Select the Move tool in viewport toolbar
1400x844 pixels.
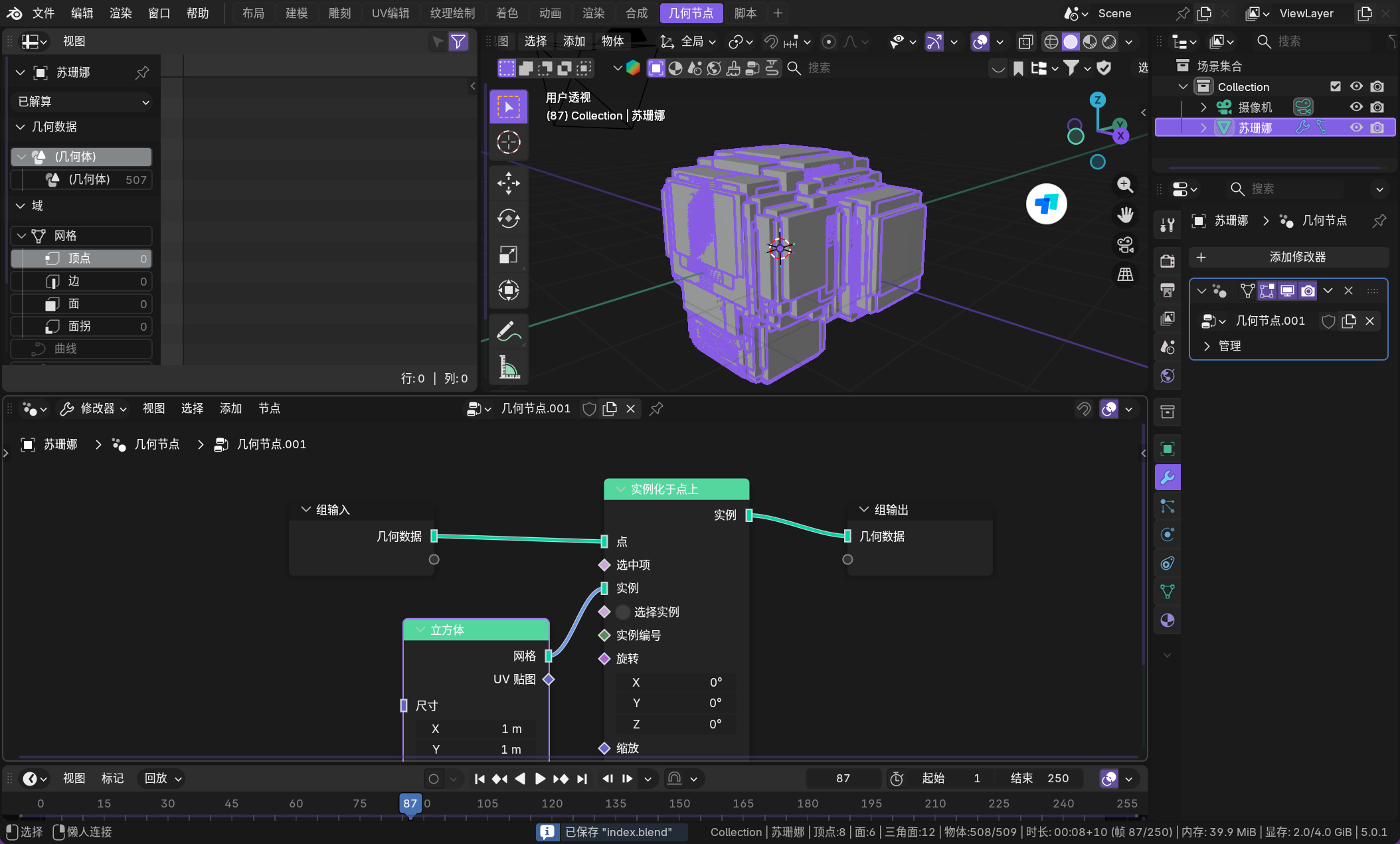(508, 183)
